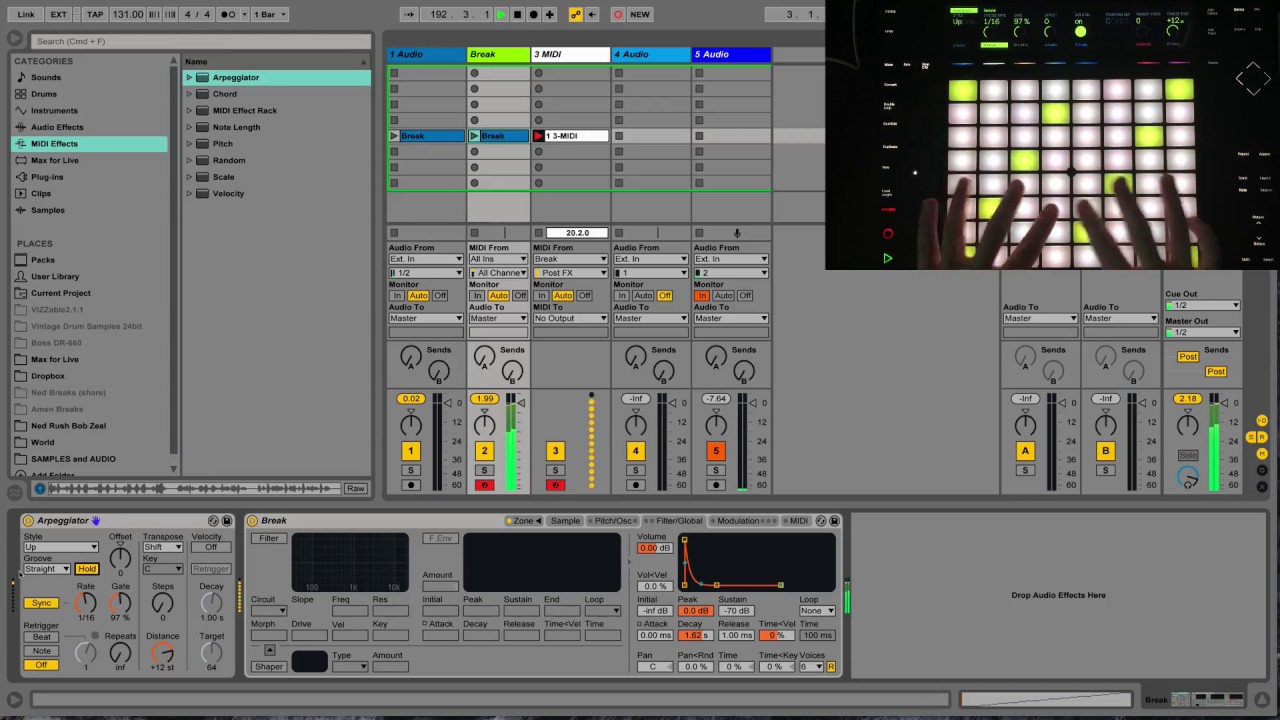
Task: Launch the Break clip on the Break track
Action: (474, 136)
